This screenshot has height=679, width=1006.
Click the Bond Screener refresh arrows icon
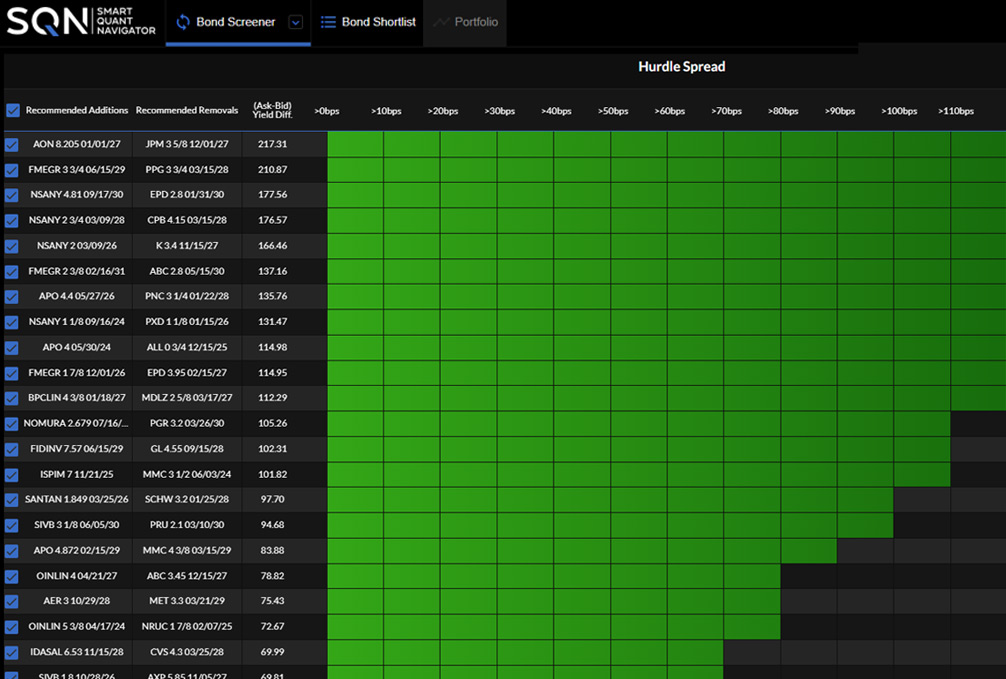click(x=183, y=22)
